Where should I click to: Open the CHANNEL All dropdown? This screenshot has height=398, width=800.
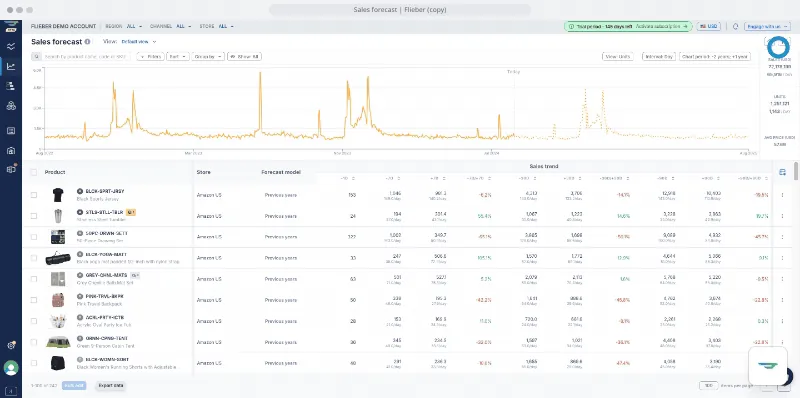tap(184, 26)
